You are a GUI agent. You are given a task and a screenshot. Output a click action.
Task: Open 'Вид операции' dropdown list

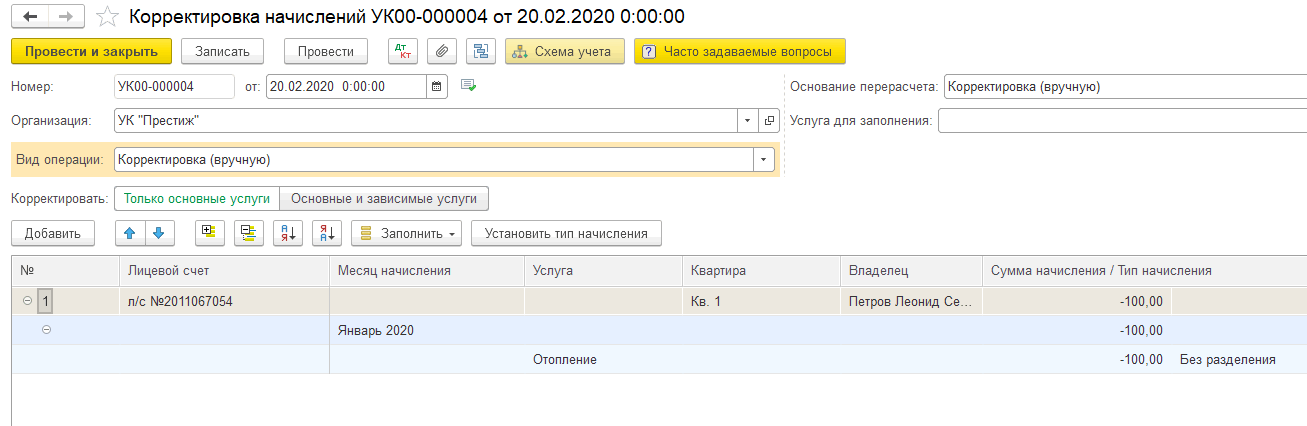tap(765, 160)
